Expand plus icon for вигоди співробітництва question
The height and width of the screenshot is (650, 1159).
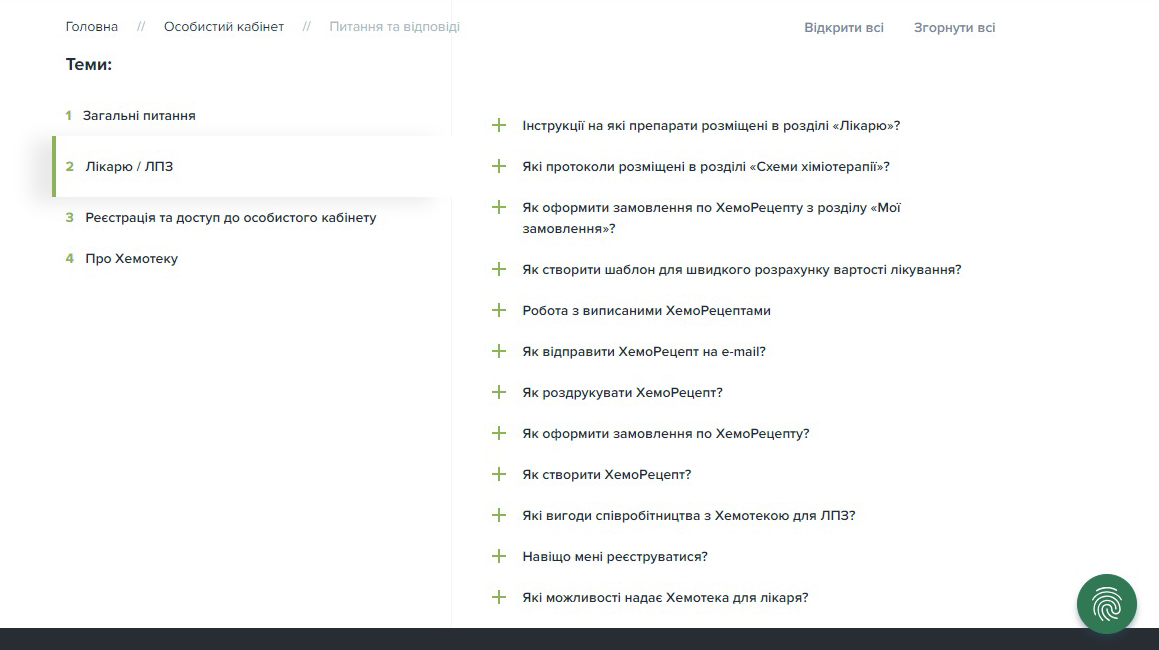(x=499, y=515)
